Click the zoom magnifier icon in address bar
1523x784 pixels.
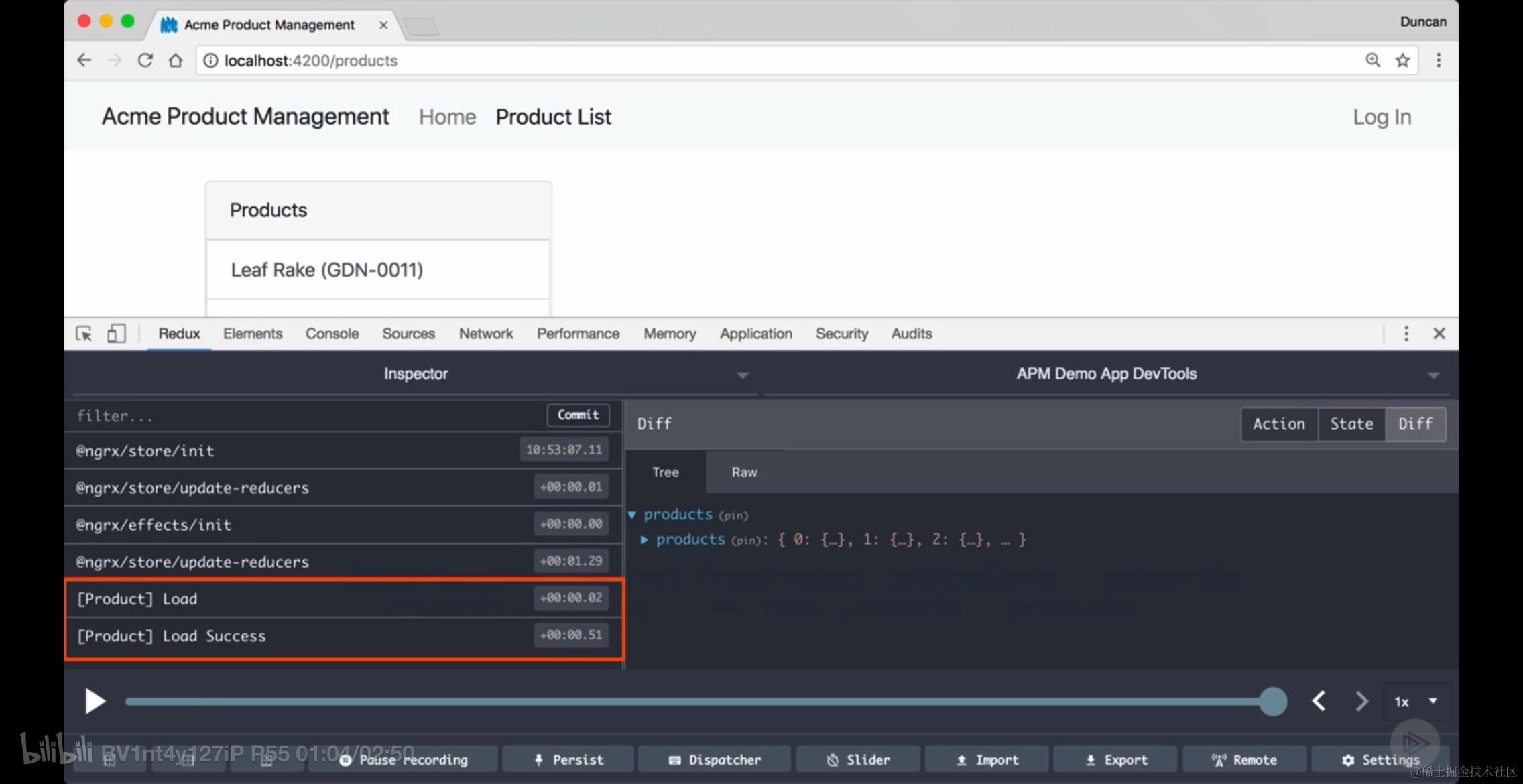click(1373, 60)
